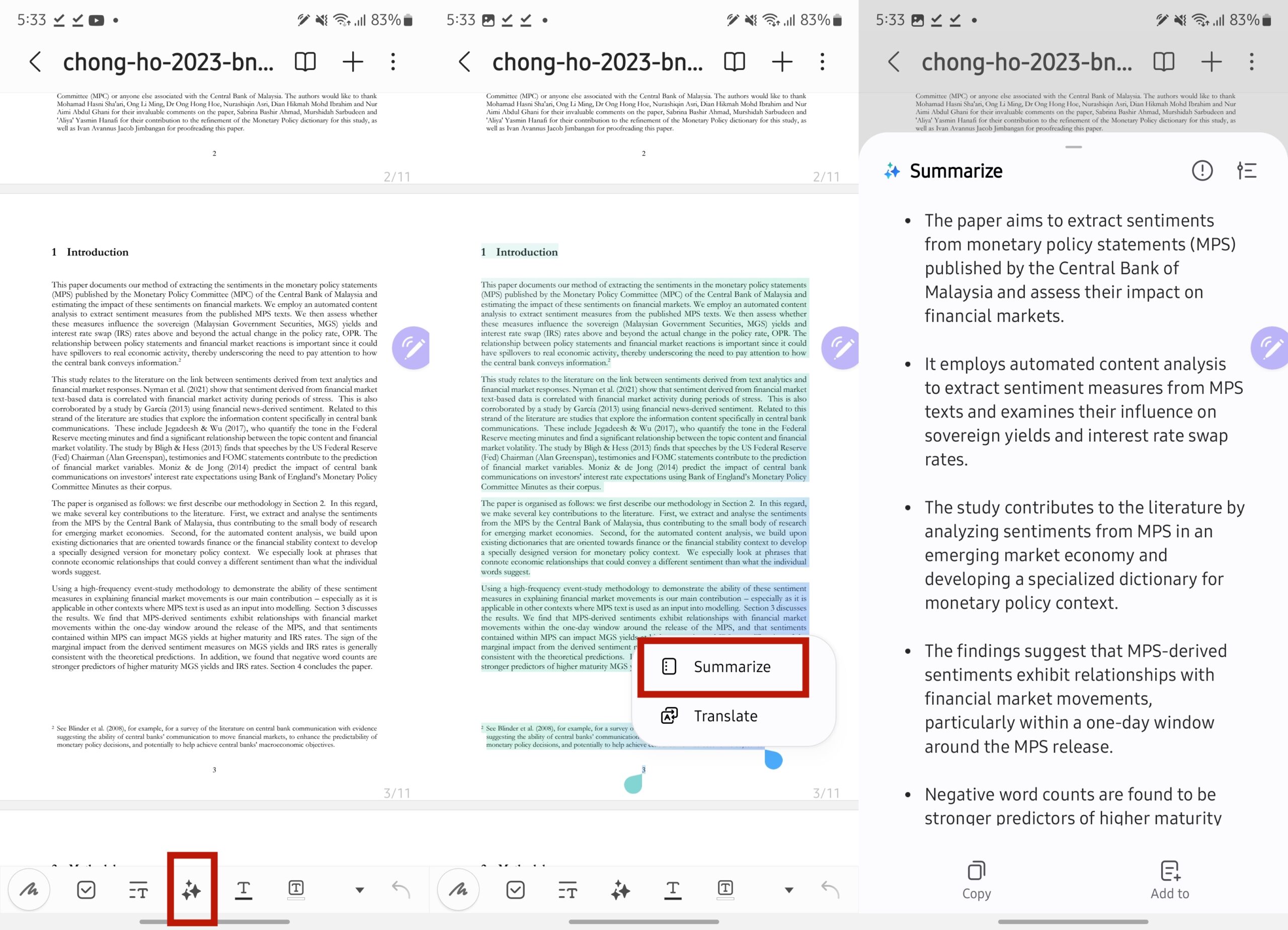
Task: Select the handwriting pen tool in middle screen toolbar
Action: coord(458,889)
